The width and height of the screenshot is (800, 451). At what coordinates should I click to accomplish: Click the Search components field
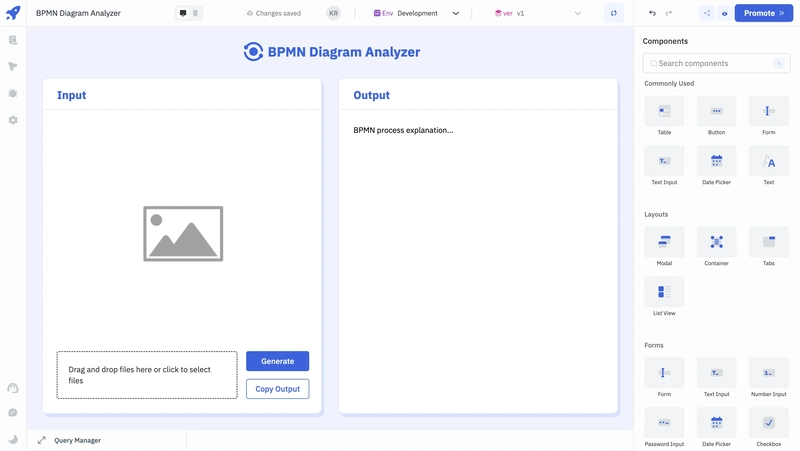[x=716, y=63]
